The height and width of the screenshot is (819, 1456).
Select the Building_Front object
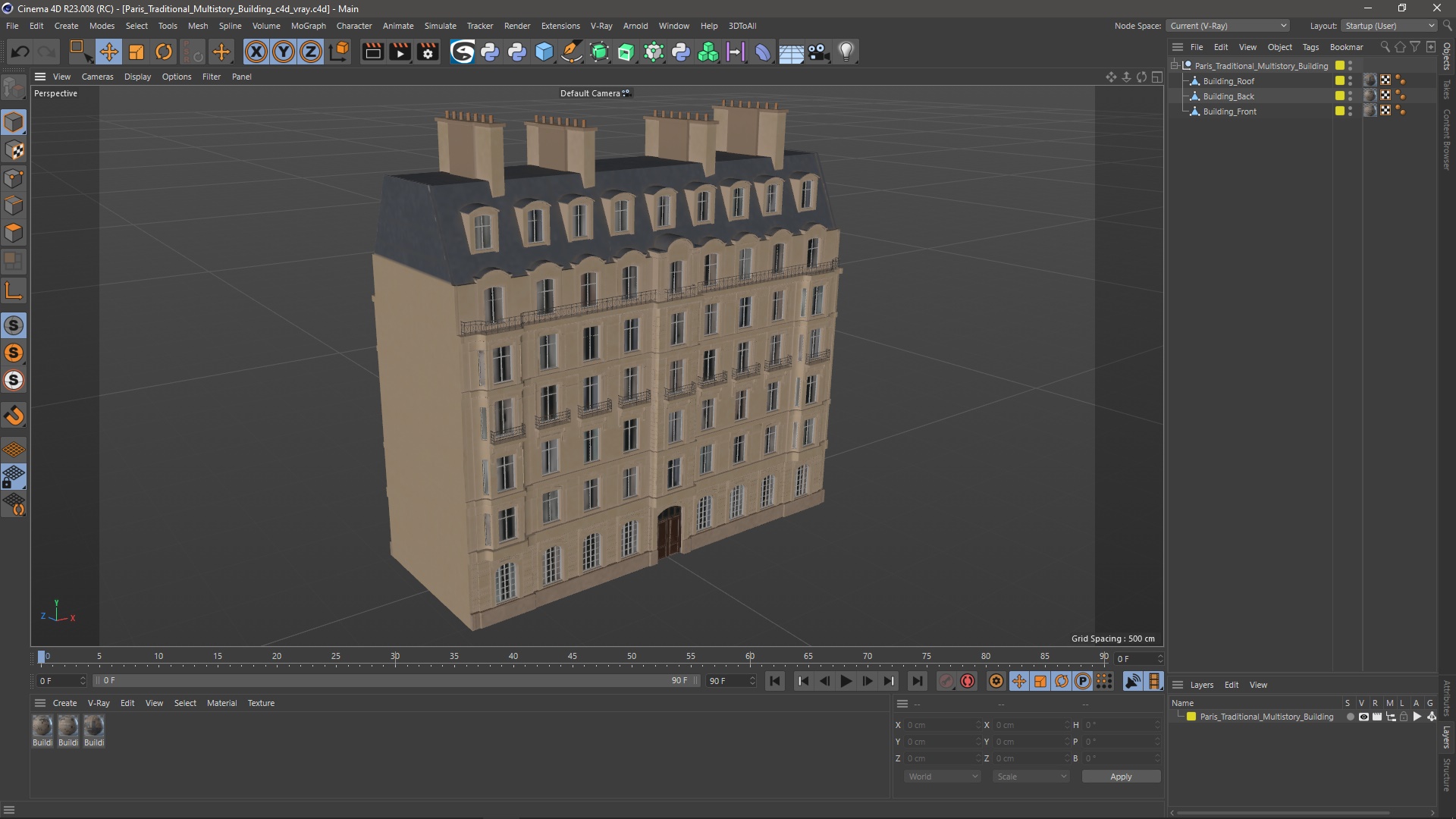click(1229, 111)
